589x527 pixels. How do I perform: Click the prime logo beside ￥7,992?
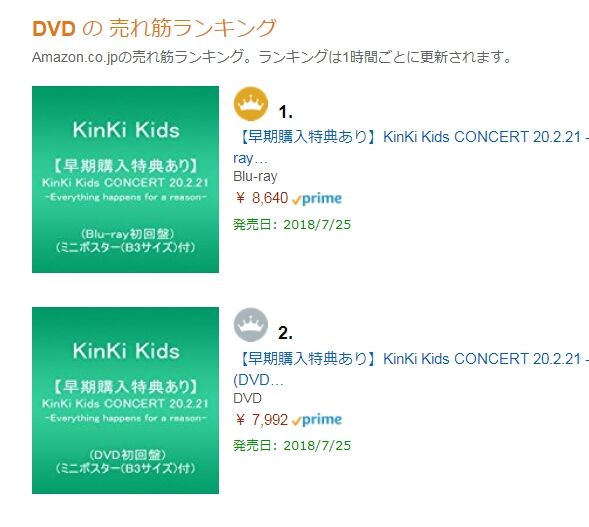pyautogui.click(x=317, y=420)
